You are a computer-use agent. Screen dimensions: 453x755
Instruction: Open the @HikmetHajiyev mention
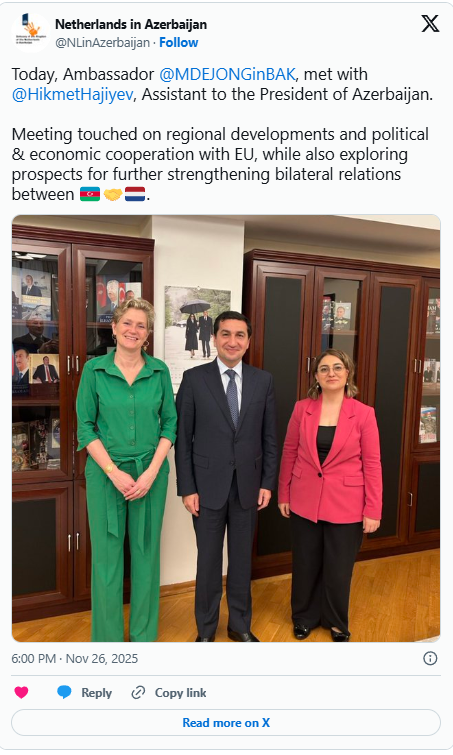72,94
